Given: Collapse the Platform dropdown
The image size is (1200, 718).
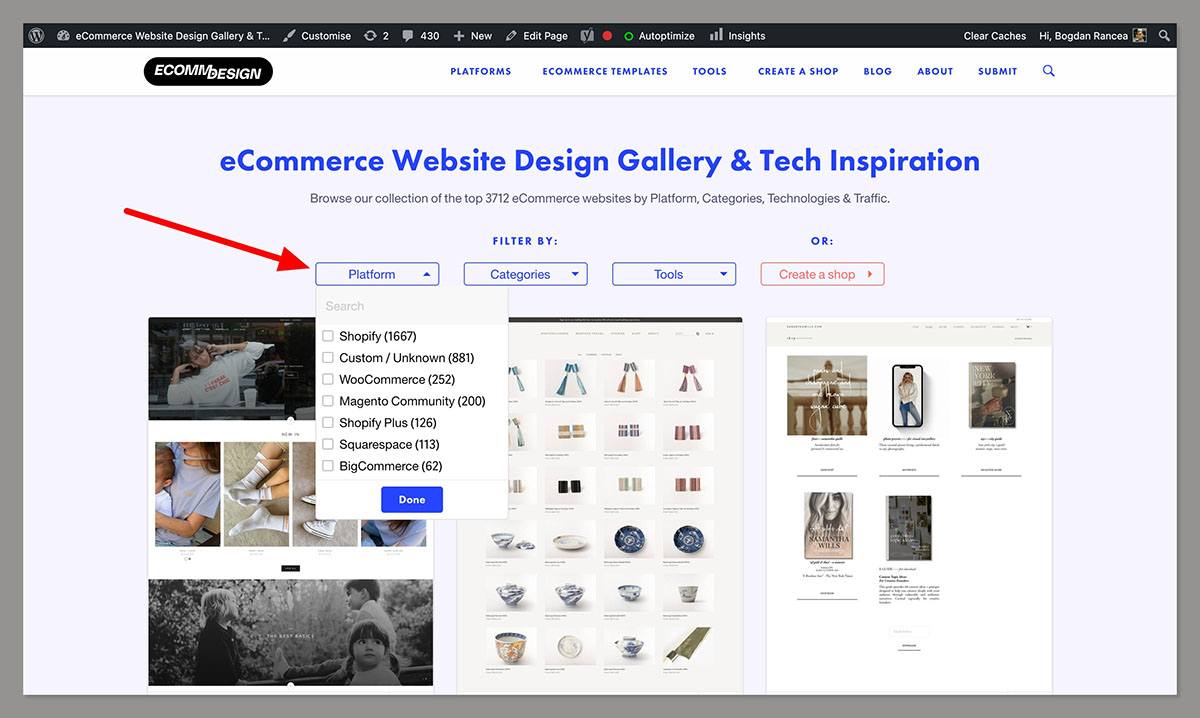Looking at the screenshot, I should tap(377, 273).
